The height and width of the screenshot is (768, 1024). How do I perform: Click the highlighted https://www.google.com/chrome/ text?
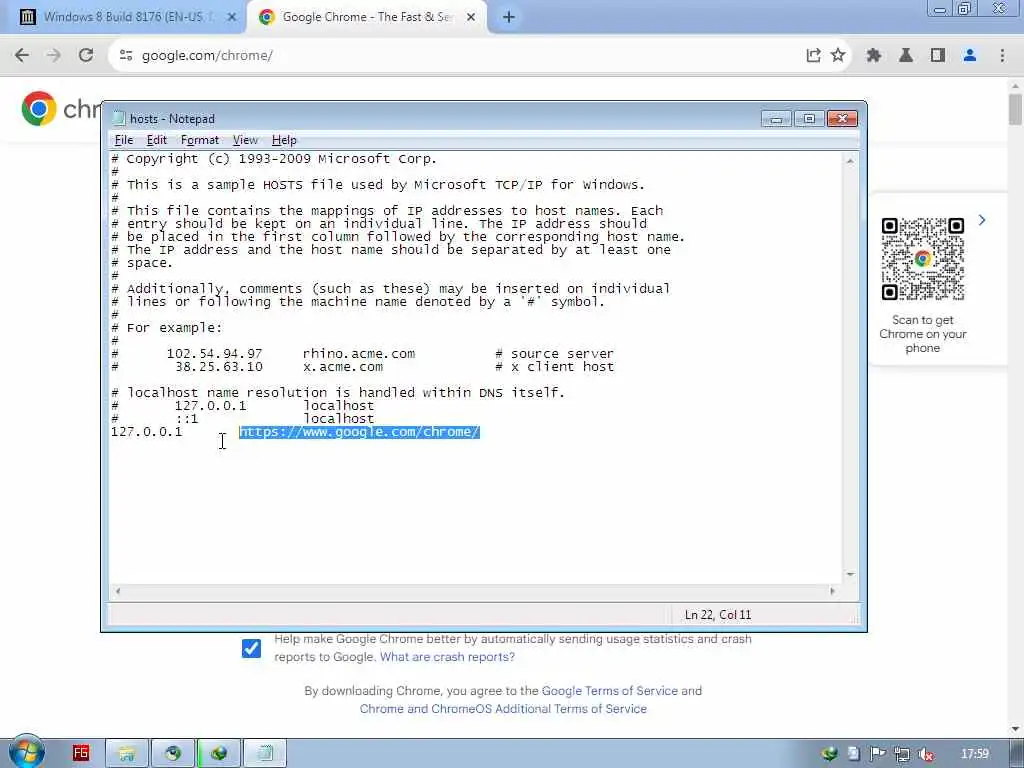pos(359,432)
